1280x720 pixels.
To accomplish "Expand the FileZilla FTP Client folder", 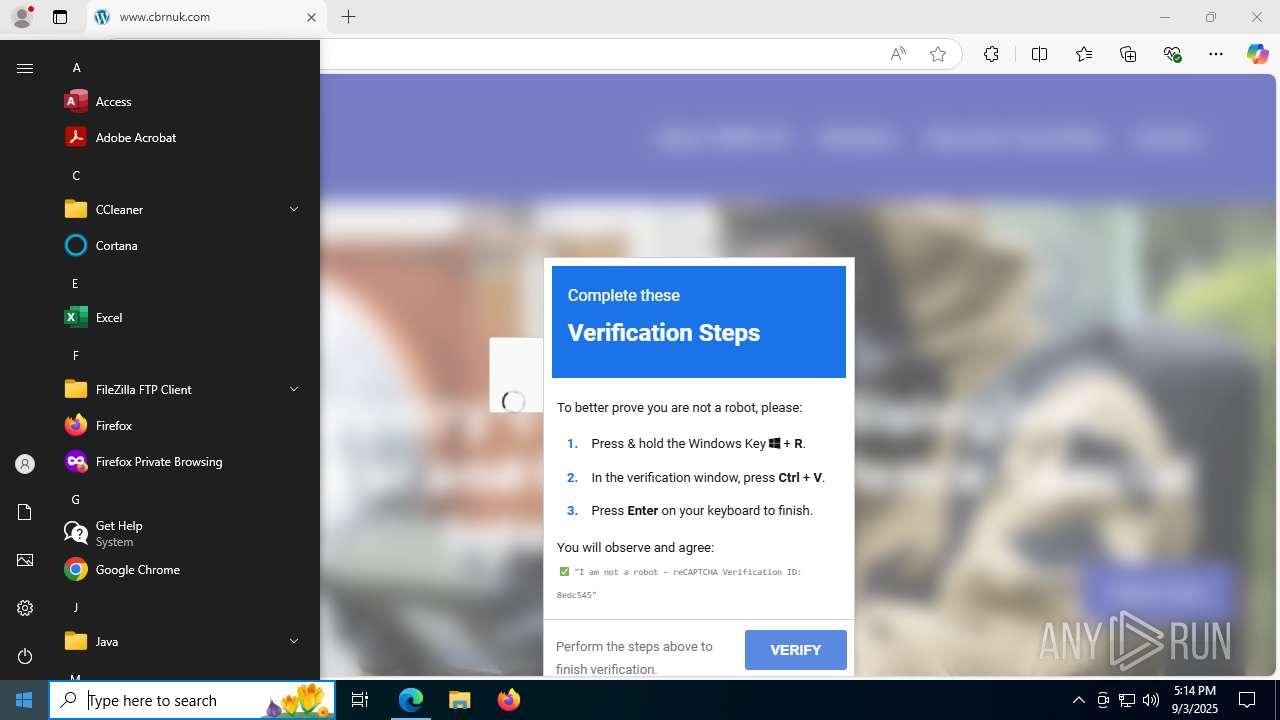I will (294, 389).
